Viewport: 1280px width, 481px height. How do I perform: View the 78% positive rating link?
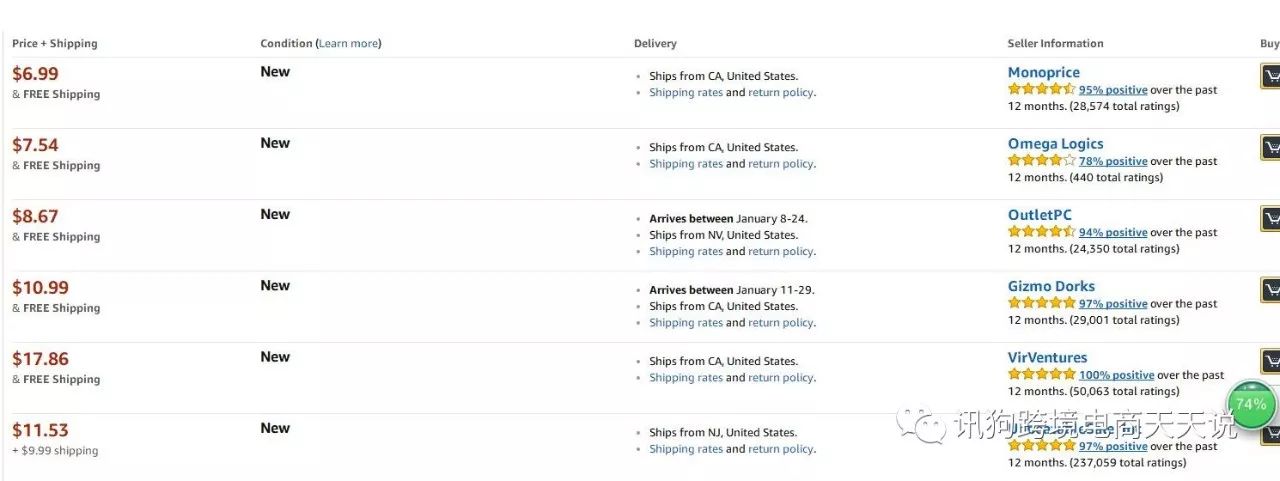point(1113,161)
